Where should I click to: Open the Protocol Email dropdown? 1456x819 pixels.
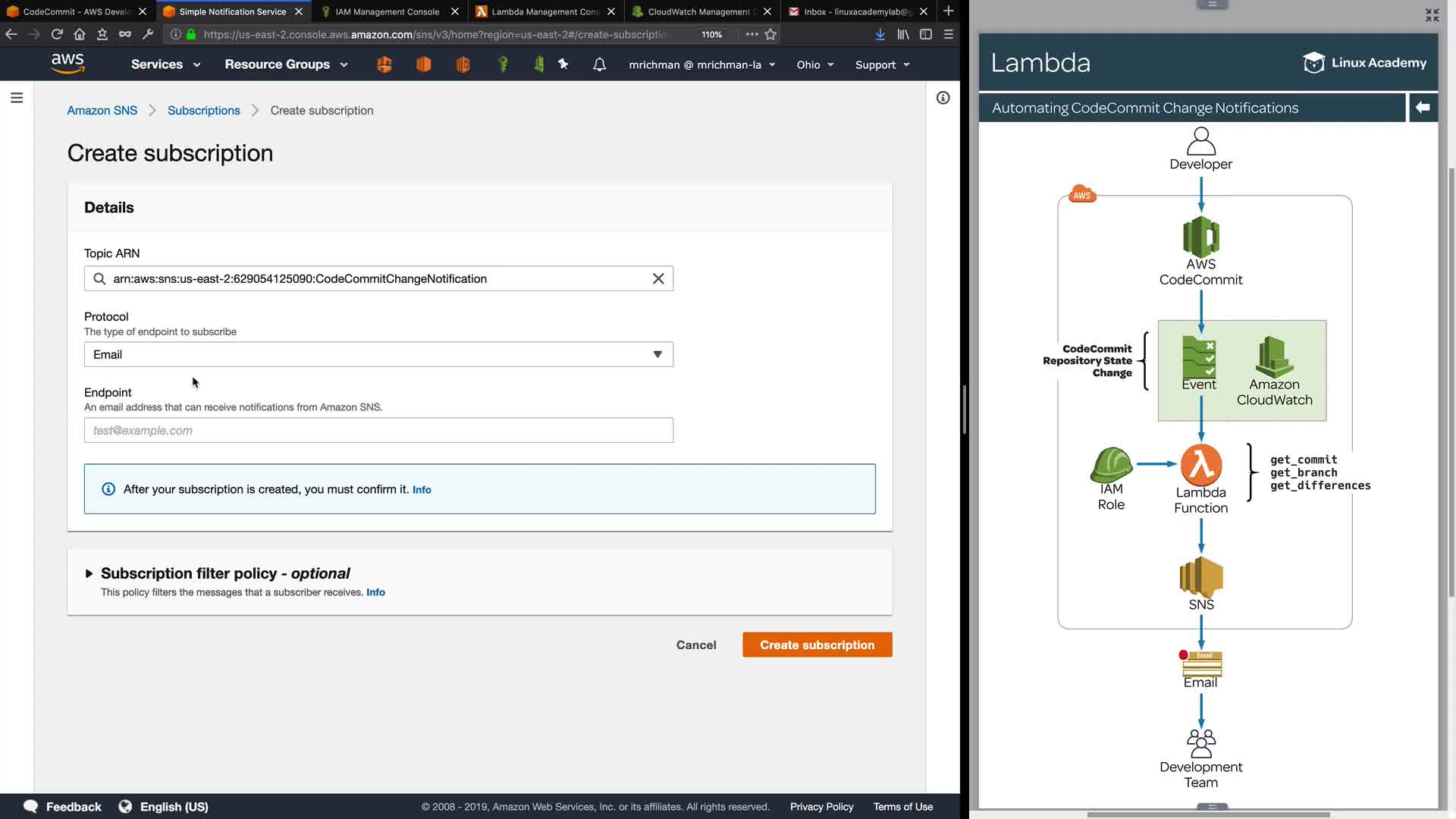(x=378, y=355)
